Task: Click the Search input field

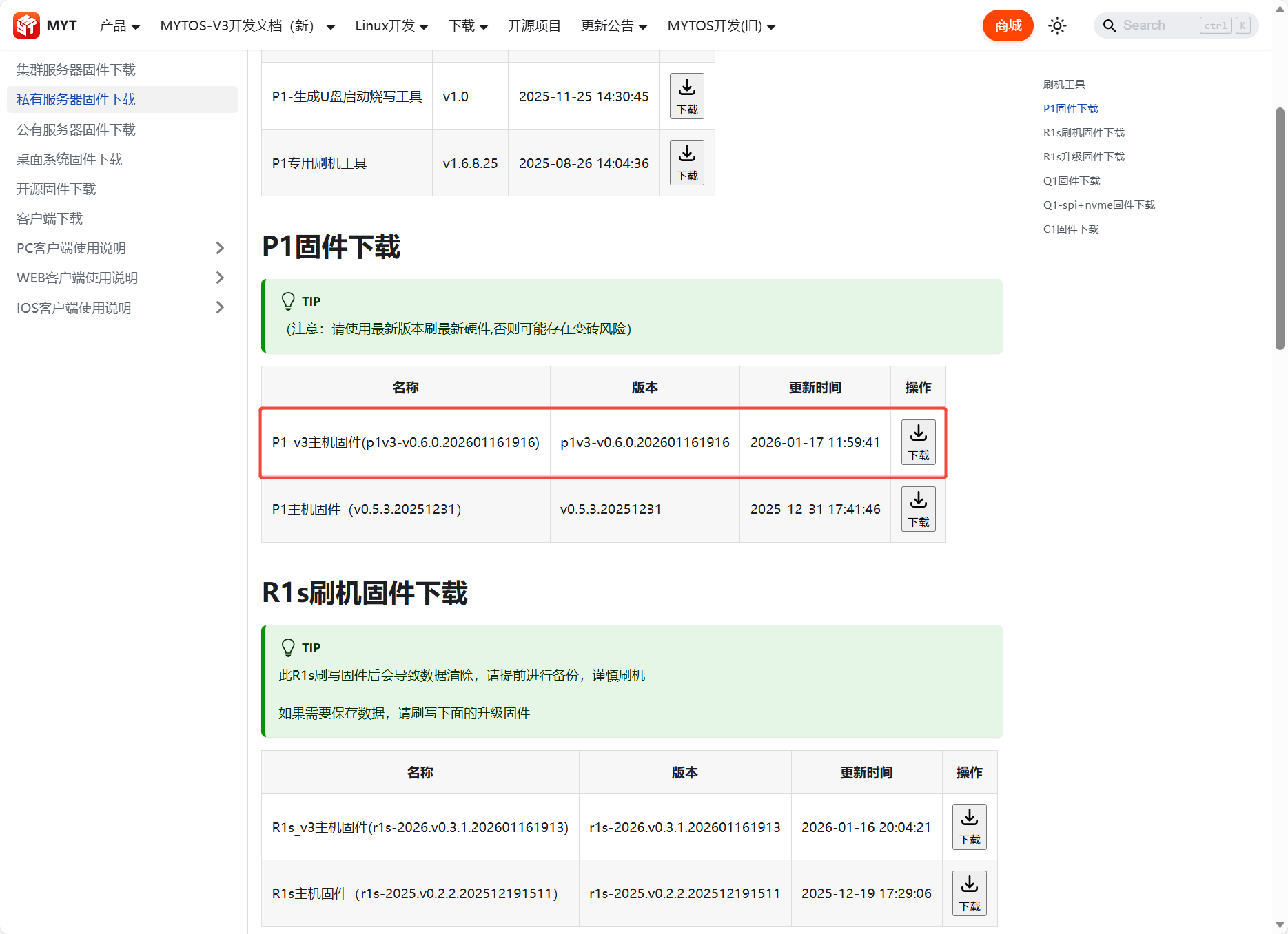Action: (1159, 25)
